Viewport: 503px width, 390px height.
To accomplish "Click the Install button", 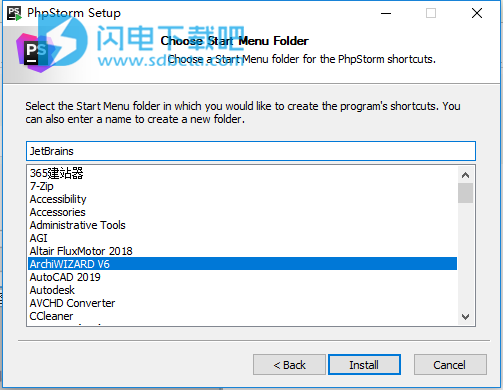I will (x=364, y=365).
